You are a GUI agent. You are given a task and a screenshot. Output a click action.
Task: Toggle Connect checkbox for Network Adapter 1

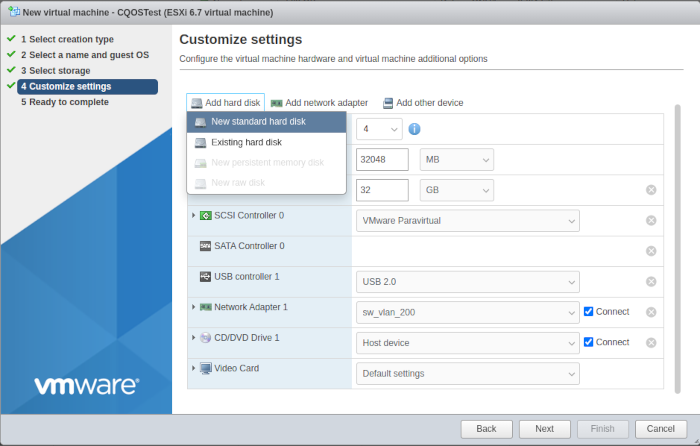pos(588,312)
